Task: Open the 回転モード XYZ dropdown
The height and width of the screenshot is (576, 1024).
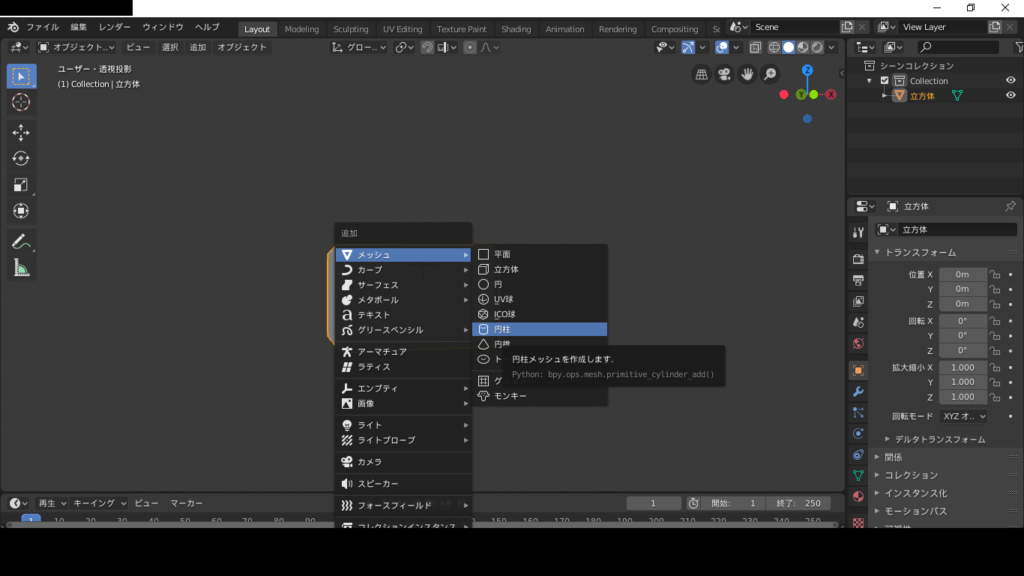Action: click(x=963, y=416)
